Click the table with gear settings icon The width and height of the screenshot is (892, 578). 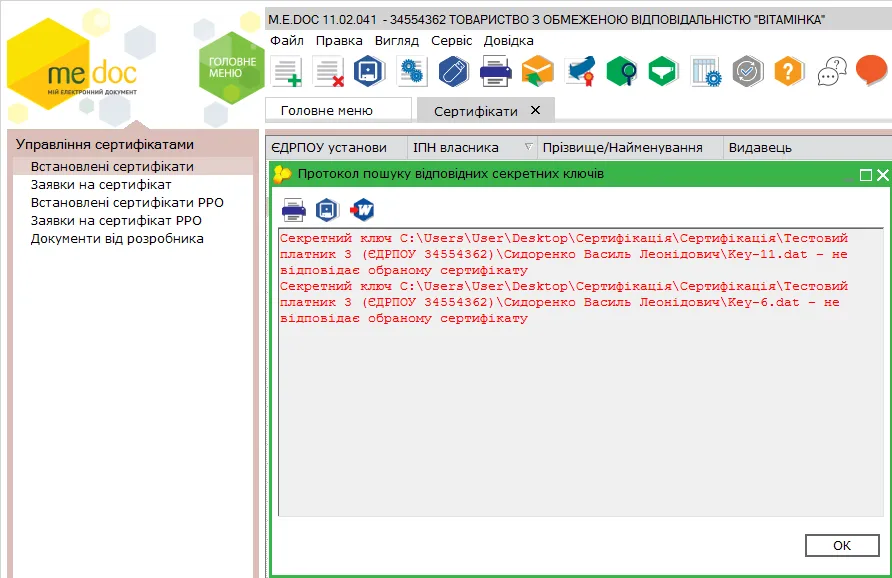(706, 72)
